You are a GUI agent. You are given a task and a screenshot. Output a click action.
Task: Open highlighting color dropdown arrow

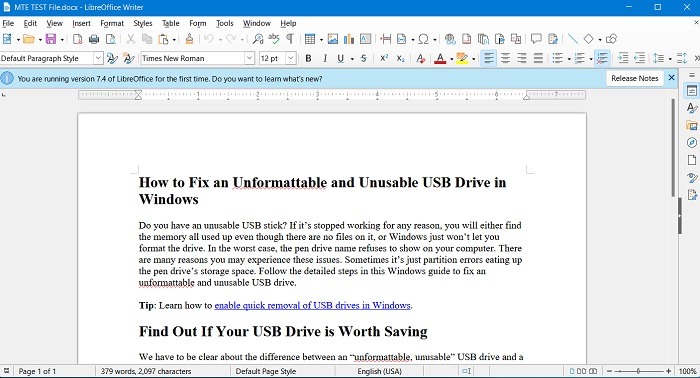474,59
